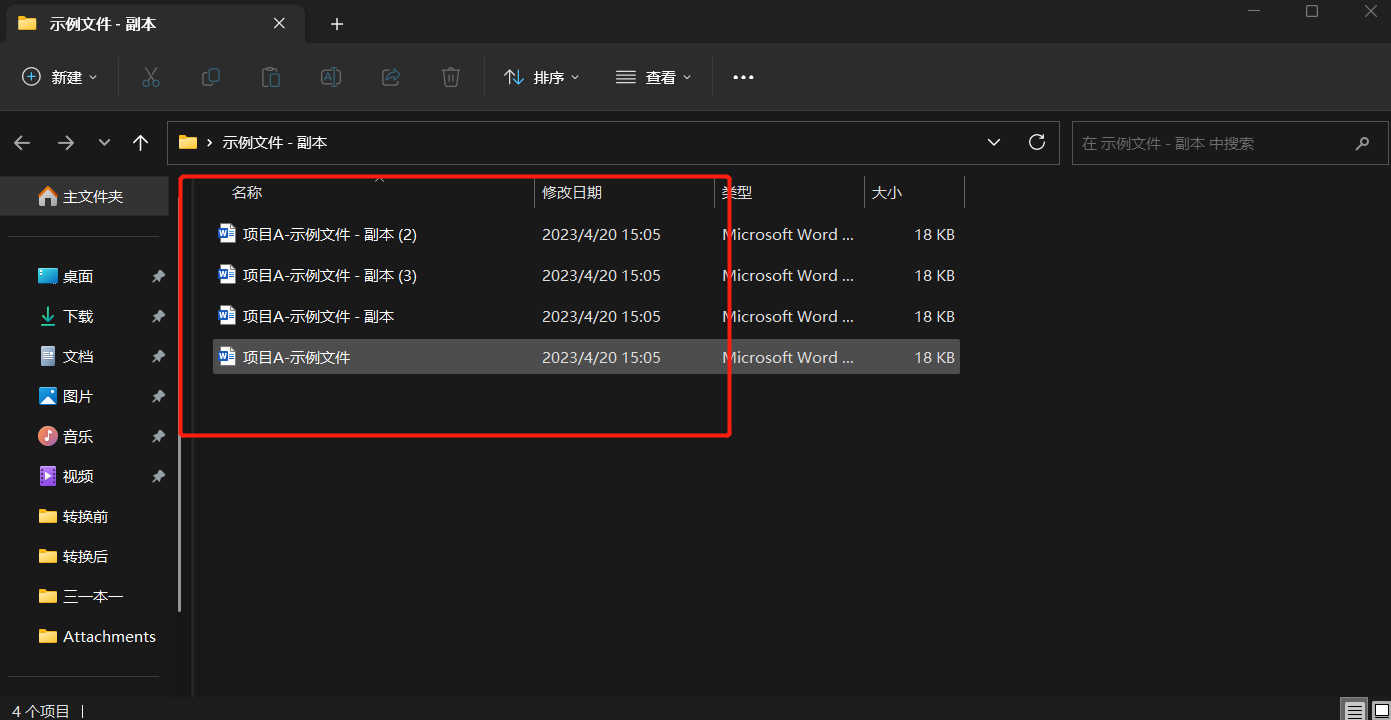
Task: Expand the address bar history dropdown
Action: [993, 142]
